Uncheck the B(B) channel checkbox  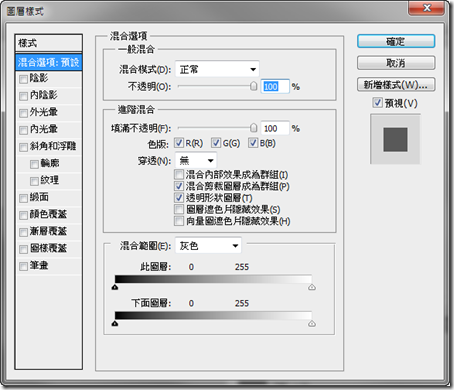[253, 143]
